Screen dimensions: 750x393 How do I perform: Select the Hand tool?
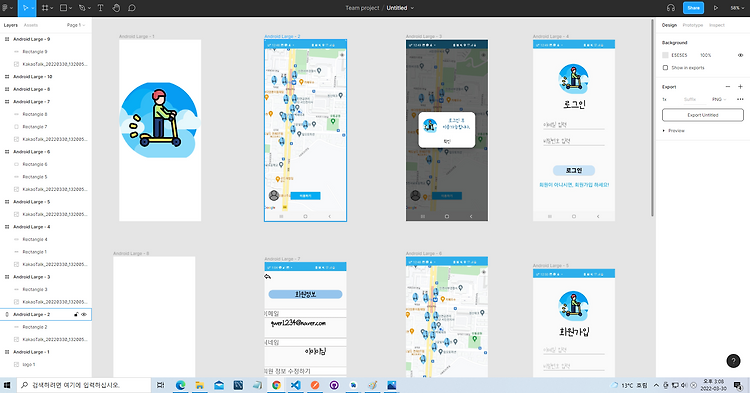point(116,8)
